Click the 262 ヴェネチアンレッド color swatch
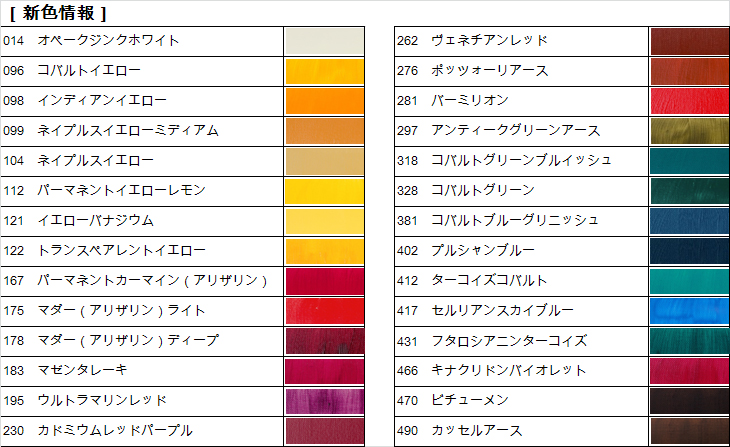The image size is (730, 447). 690,41
